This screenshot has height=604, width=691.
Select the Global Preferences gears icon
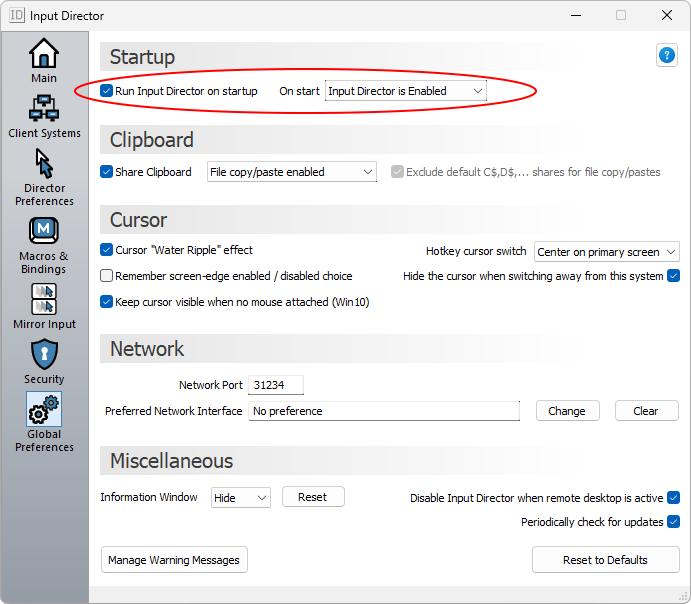(x=44, y=409)
